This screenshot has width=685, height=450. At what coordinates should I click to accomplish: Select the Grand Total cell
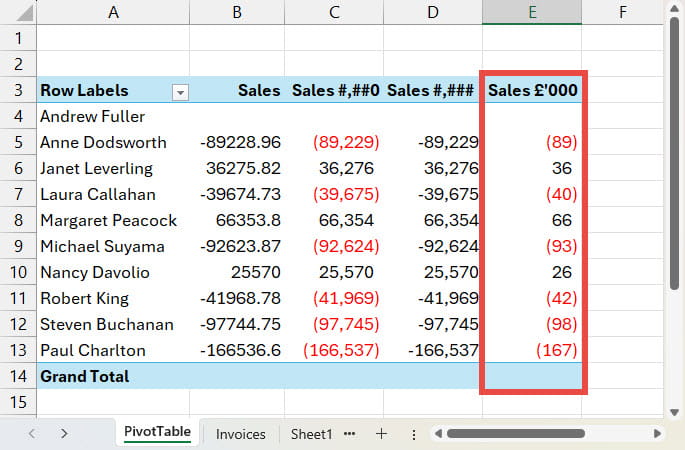click(x=113, y=376)
